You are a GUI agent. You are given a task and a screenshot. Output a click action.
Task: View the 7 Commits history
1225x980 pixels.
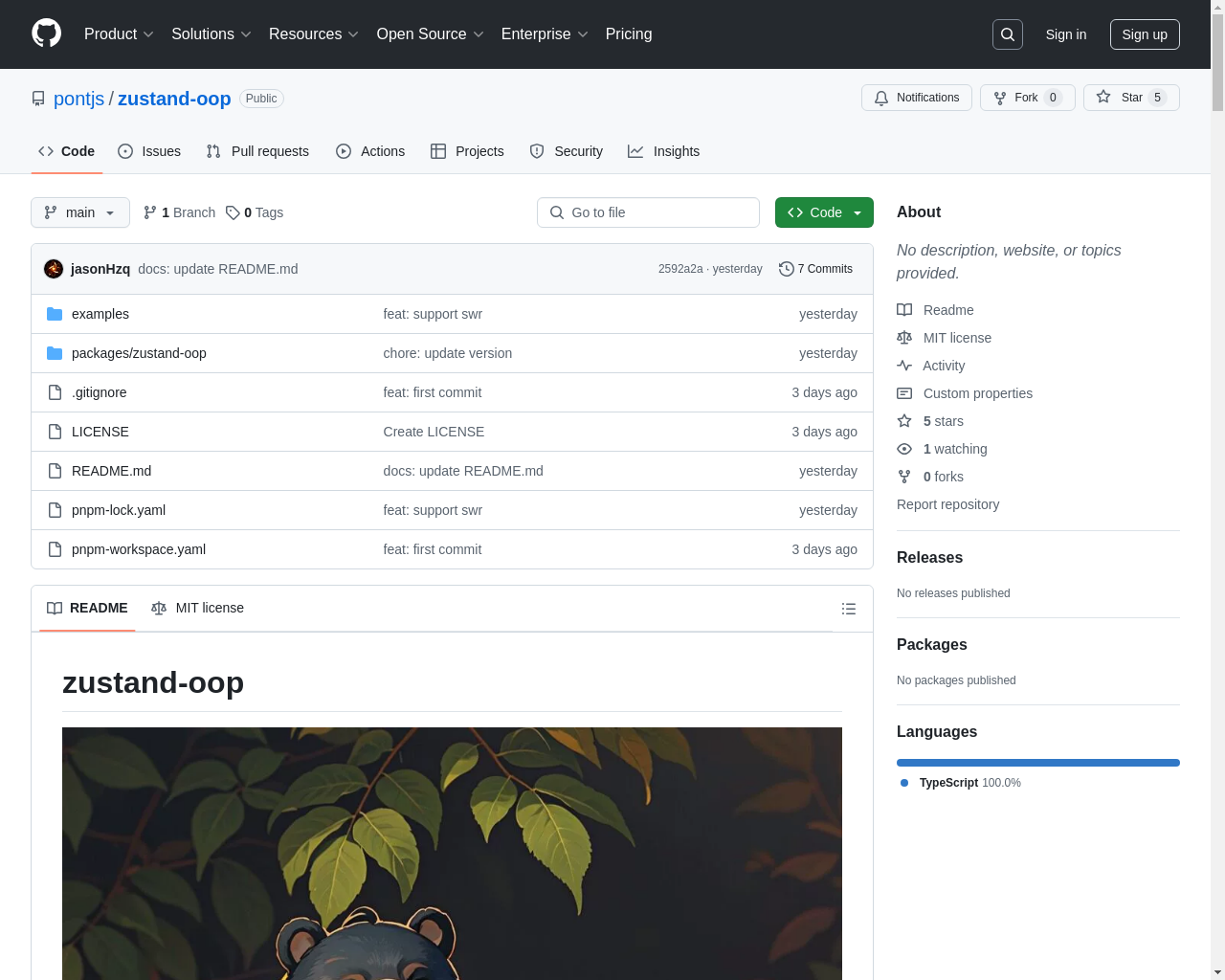(816, 269)
